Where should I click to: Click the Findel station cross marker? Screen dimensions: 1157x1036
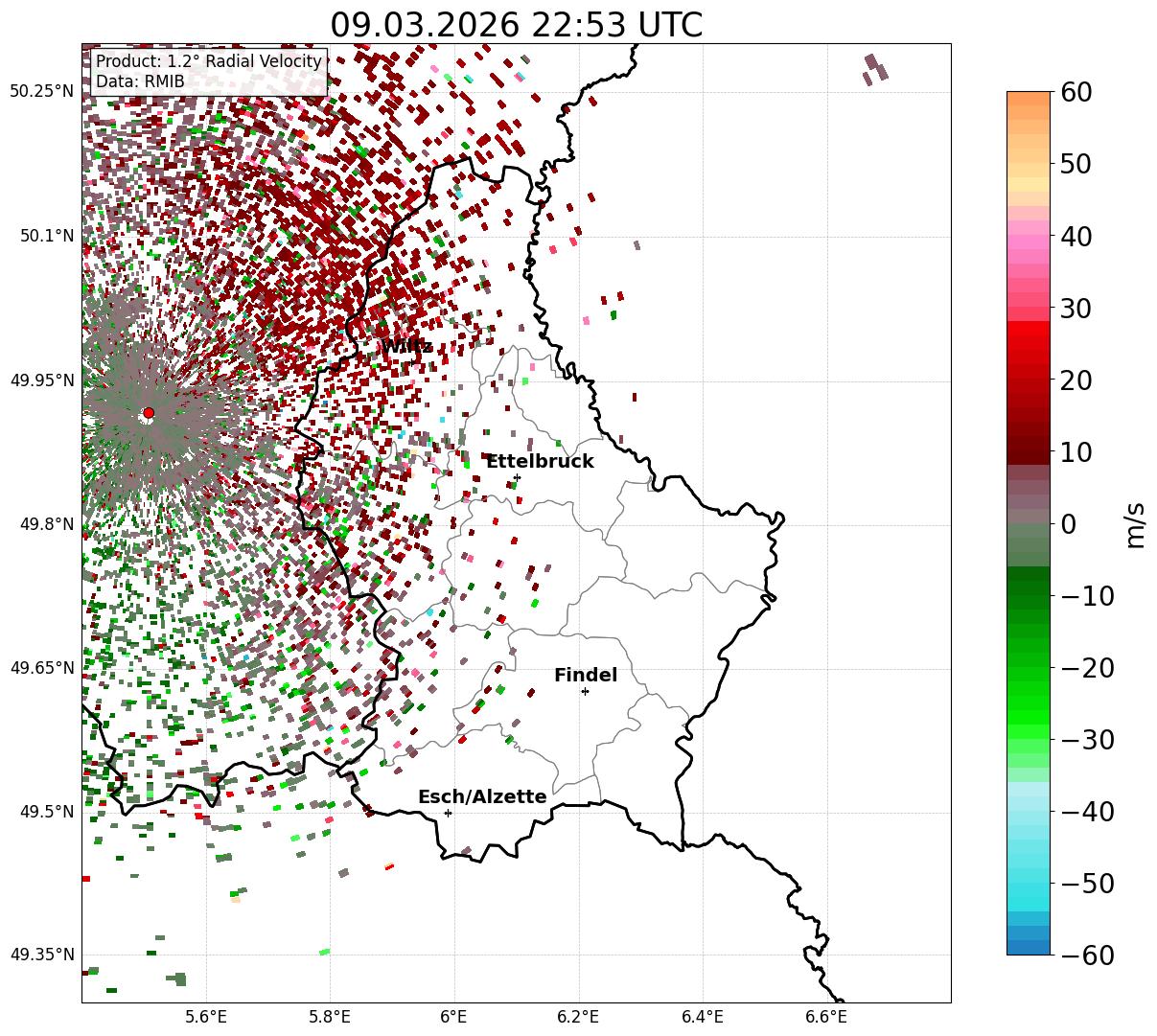click(x=585, y=691)
